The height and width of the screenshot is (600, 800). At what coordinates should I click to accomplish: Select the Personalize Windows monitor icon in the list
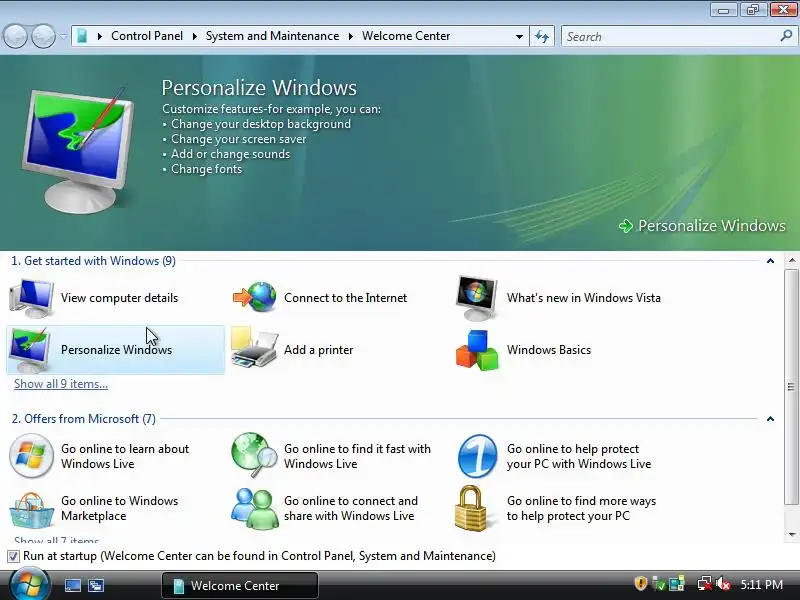30,351
